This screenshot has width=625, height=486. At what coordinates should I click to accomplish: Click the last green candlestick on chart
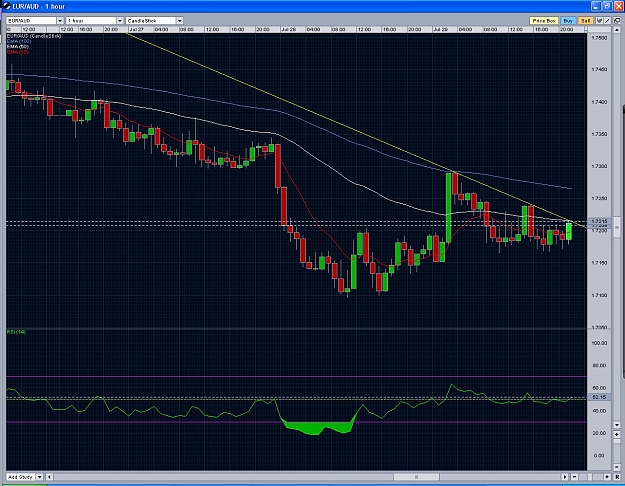click(x=569, y=232)
